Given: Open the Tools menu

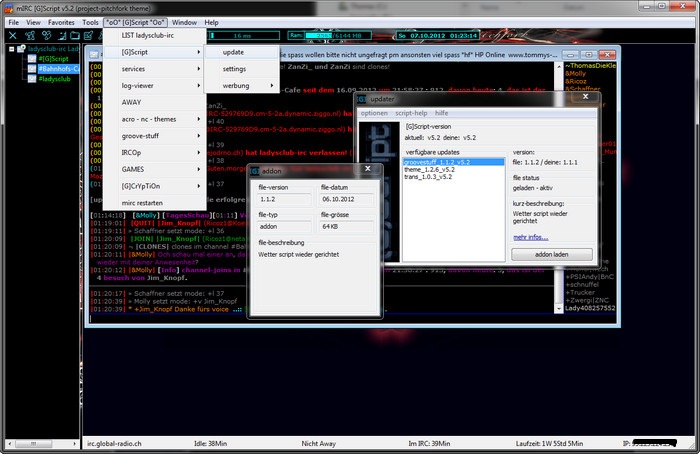Looking at the screenshot, I should tap(90, 22).
